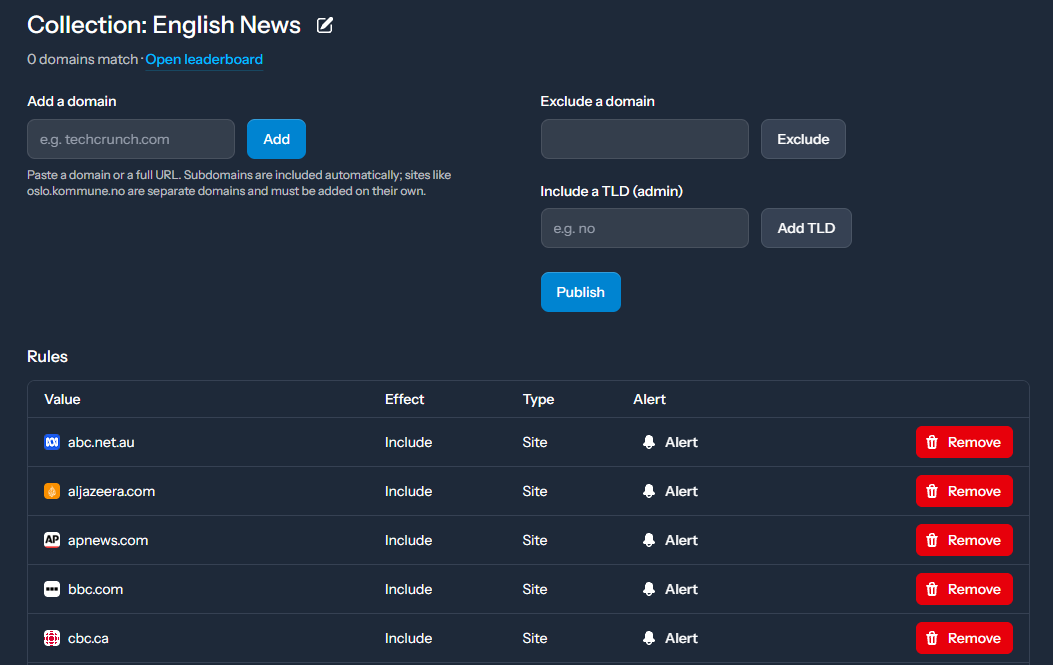The height and width of the screenshot is (665, 1053).
Task: Click trash icon in aljazeera.com row
Action: [932, 491]
